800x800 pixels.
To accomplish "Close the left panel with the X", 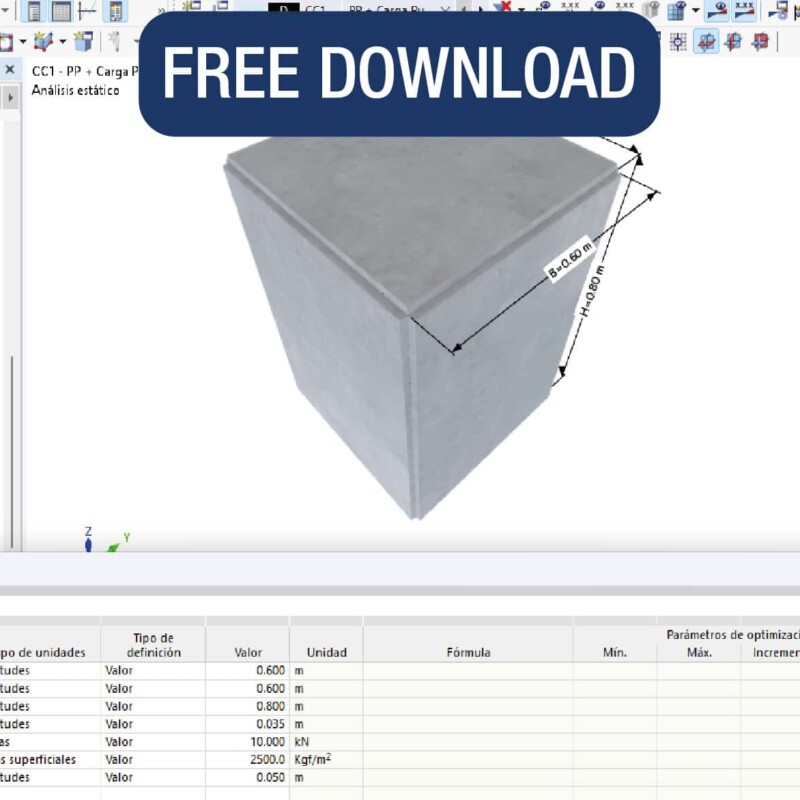I will tap(10, 69).
